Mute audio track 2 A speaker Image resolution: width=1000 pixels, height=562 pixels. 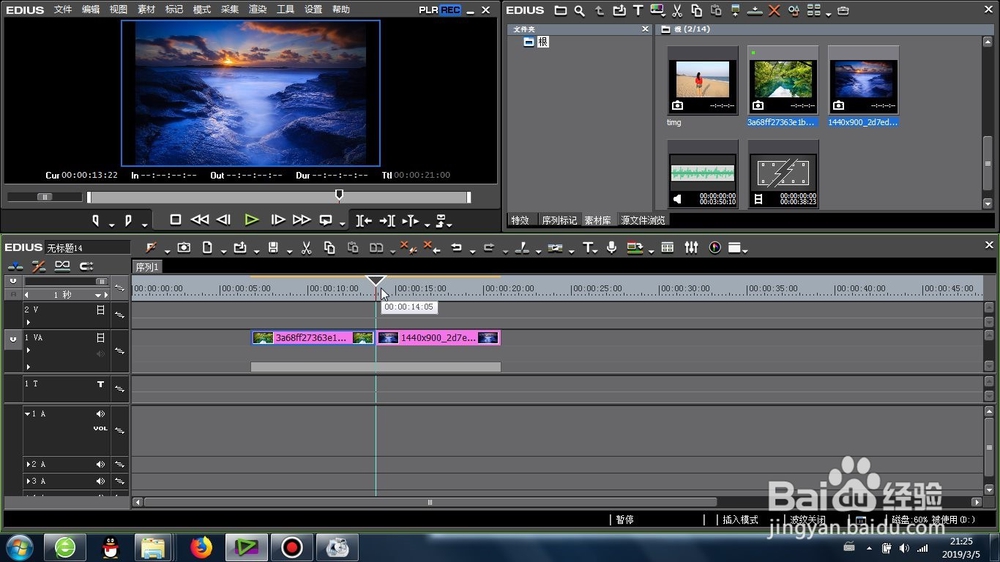100,464
